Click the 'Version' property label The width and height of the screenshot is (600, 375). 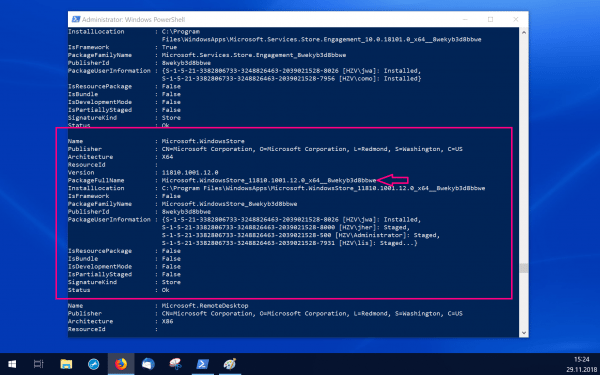coord(81,173)
